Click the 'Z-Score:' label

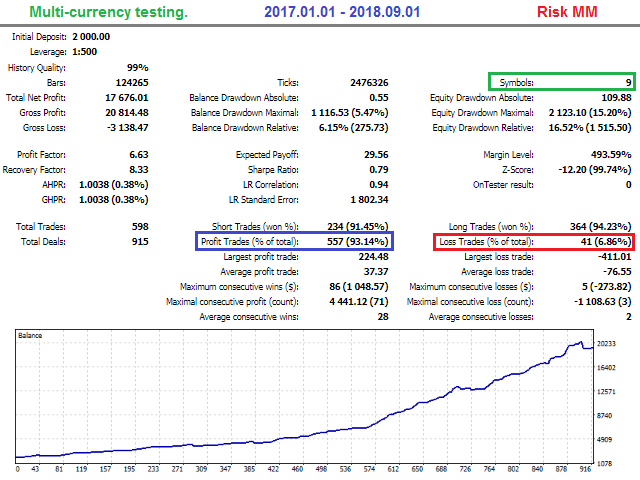(x=518, y=170)
